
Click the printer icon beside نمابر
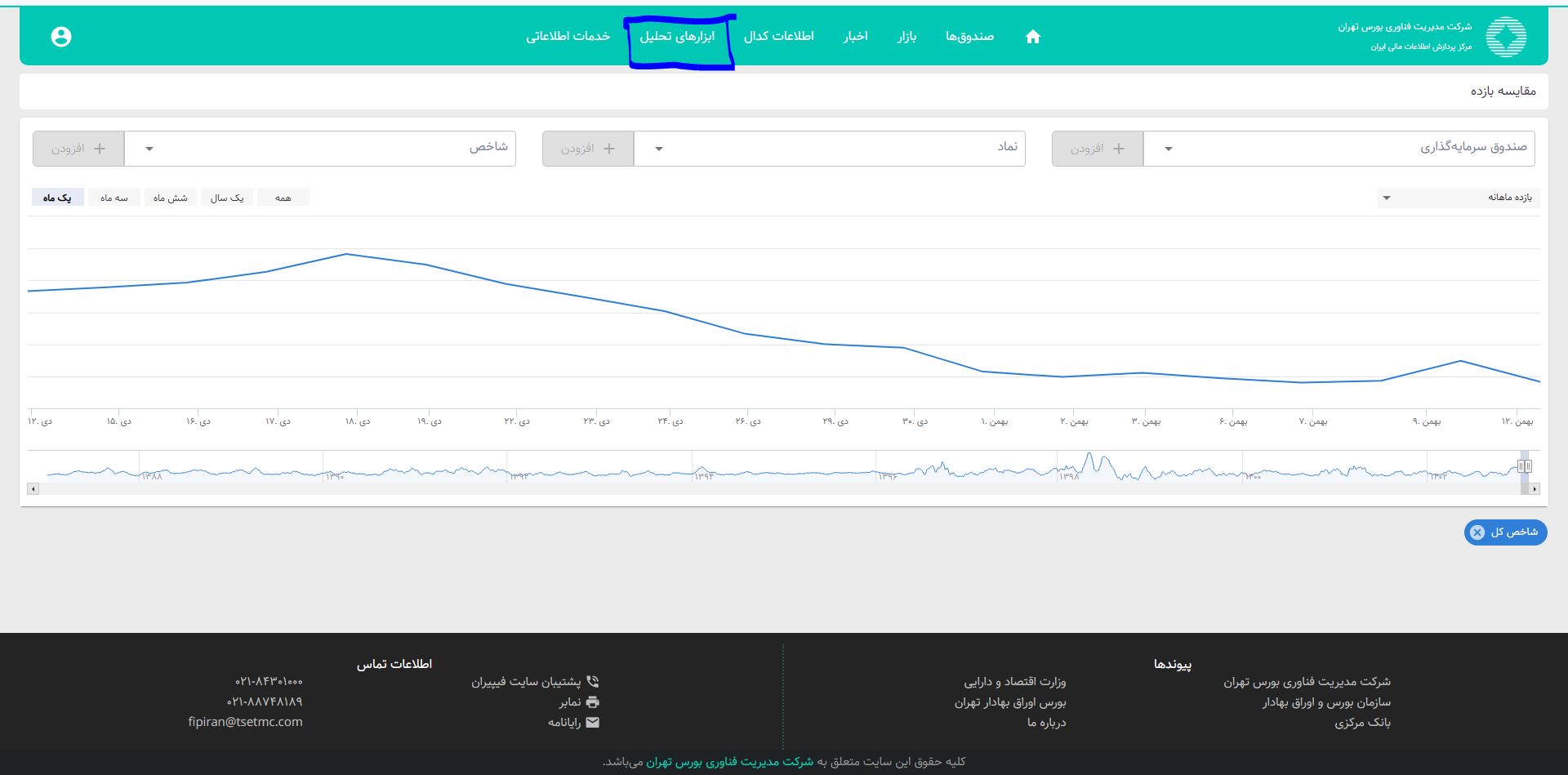pos(593,702)
